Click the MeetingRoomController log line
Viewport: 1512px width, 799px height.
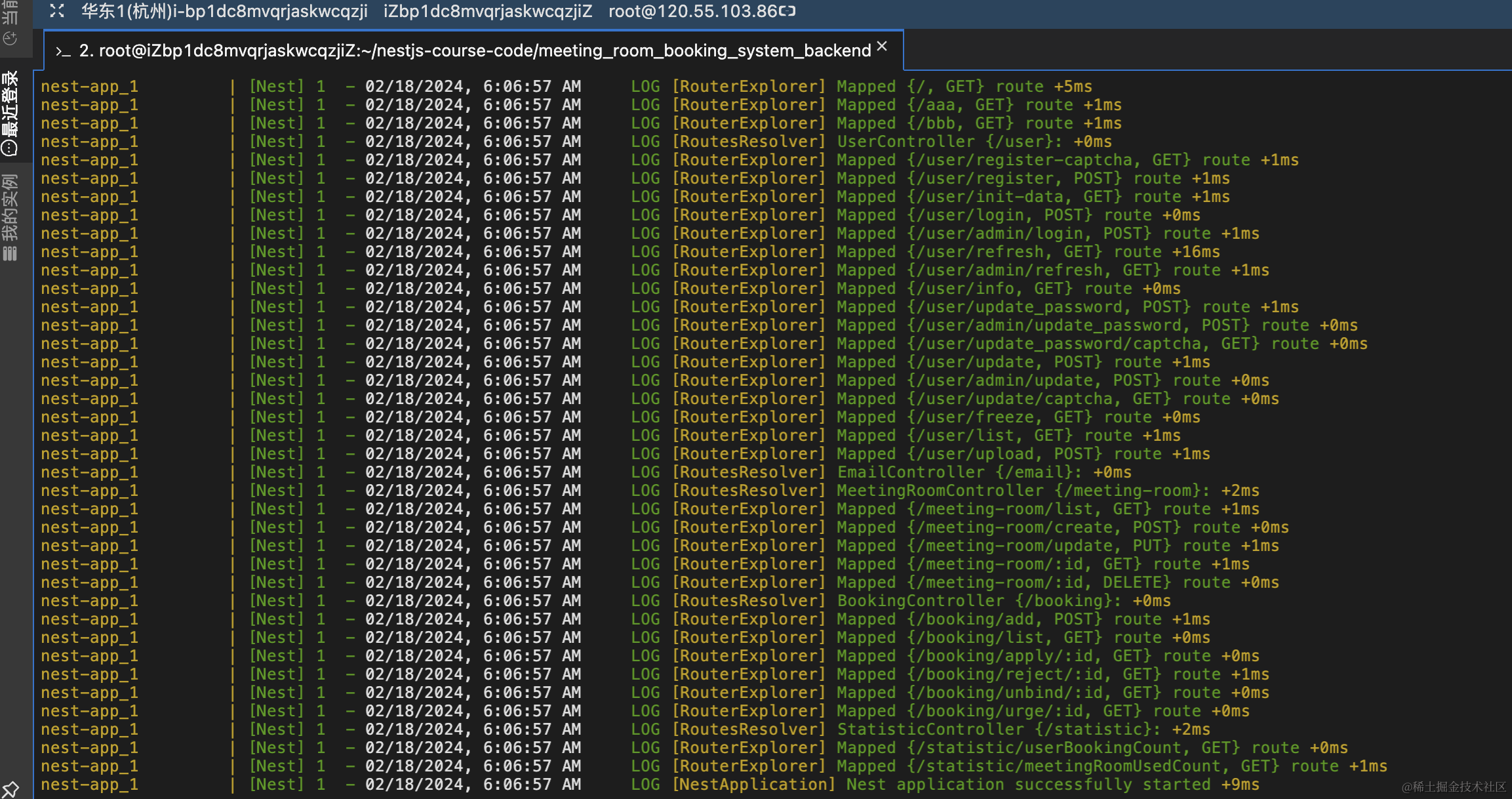click(1047, 491)
